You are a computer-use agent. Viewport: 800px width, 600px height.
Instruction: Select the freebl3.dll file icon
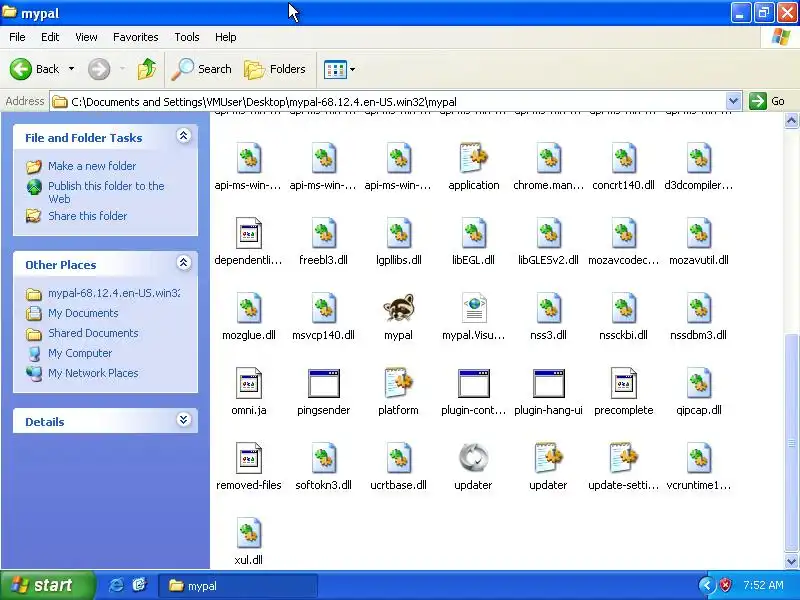click(x=323, y=233)
